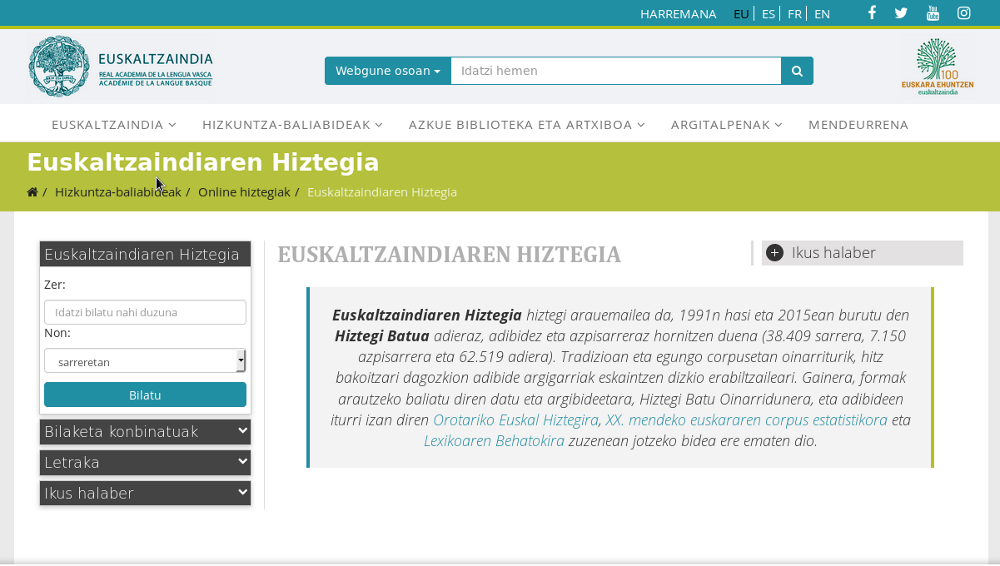Click the magnifier search button
This screenshot has height=566, width=1000.
click(x=797, y=71)
